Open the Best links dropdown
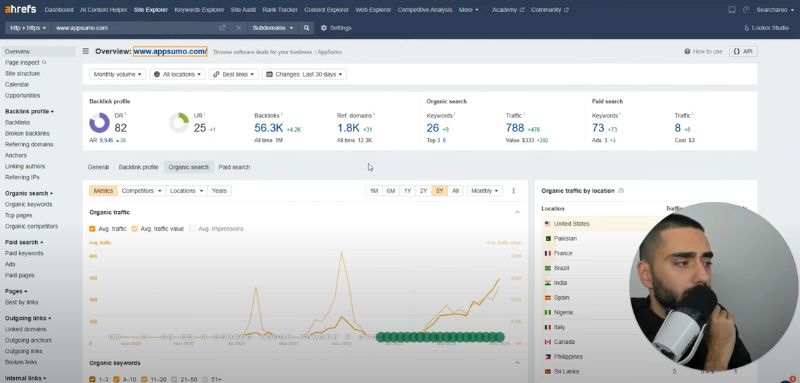The image size is (800, 383). click(234, 74)
